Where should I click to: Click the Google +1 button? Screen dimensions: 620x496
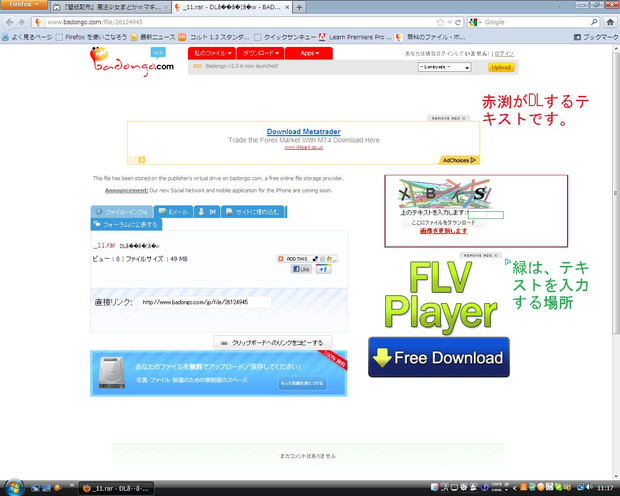[x=323, y=269]
